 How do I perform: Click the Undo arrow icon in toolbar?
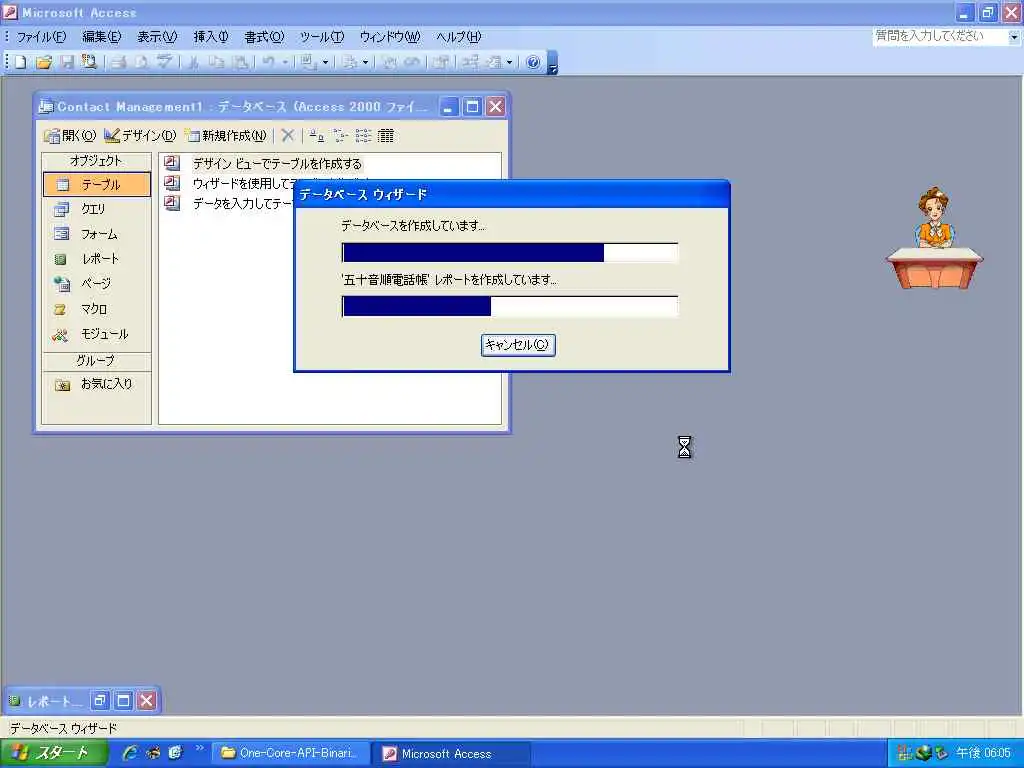click(268, 62)
